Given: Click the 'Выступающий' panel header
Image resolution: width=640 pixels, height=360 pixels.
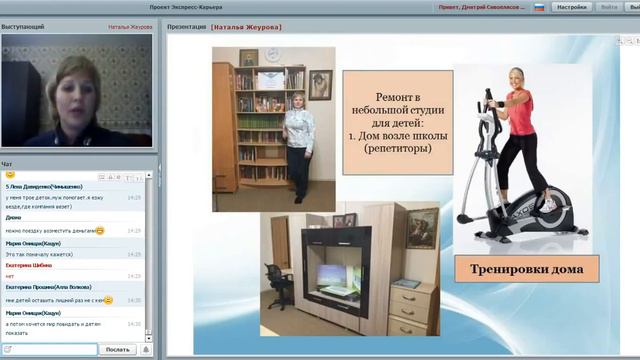Looking at the screenshot, I should 23,27.
